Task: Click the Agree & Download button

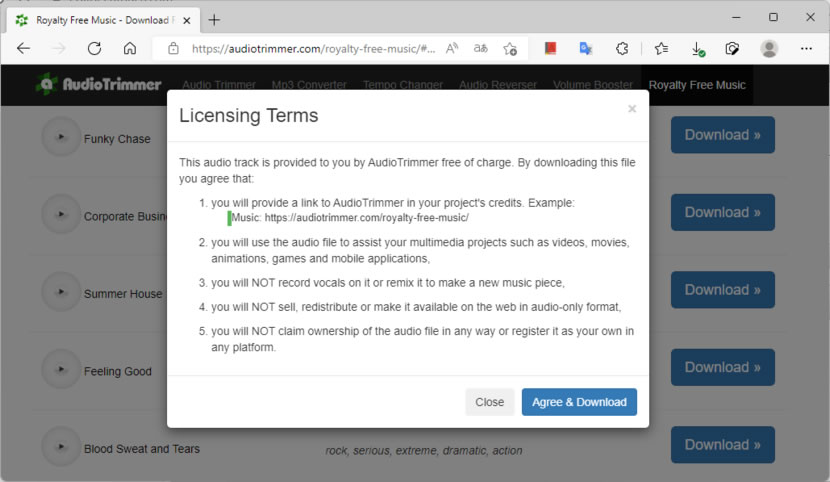Action: pos(579,402)
